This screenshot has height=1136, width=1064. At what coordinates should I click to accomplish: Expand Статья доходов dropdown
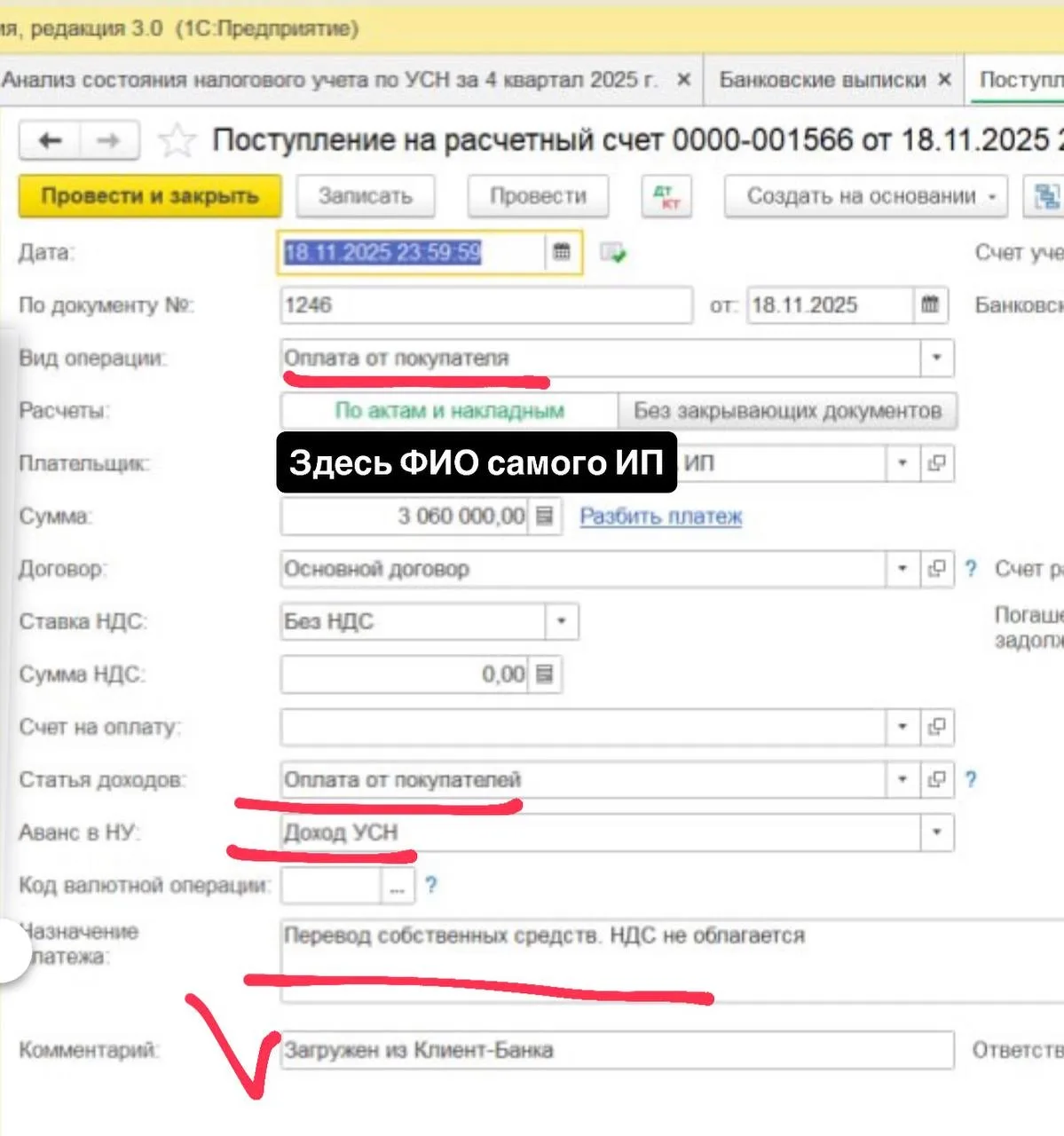(x=902, y=779)
